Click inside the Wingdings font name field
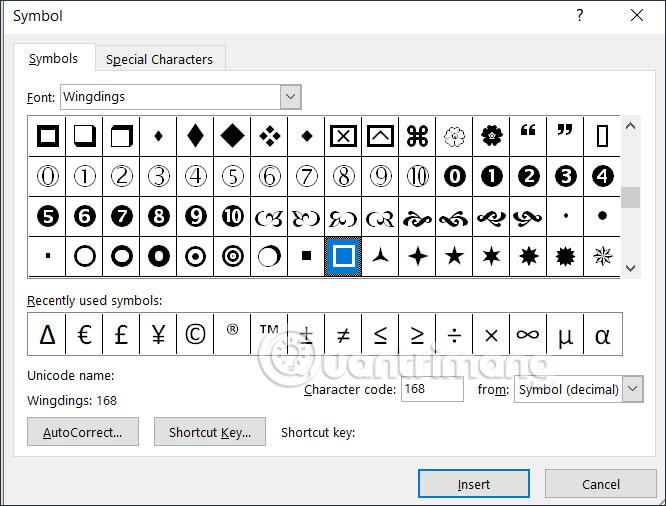 (170, 97)
